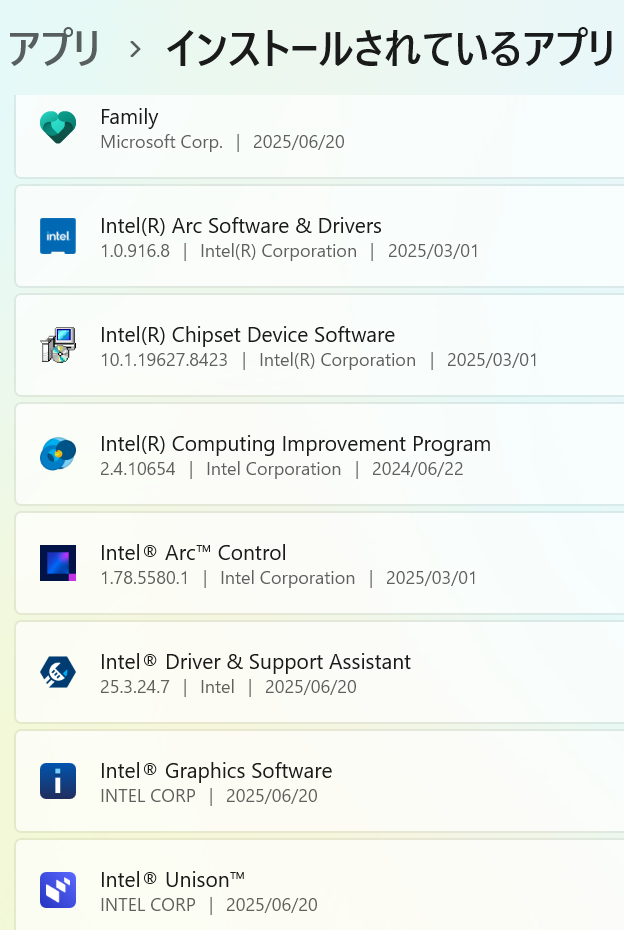This screenshot has width=624, height=930.
Task: Click the Intel Arc Software & Drivers icon
Action: tap(58, 236)
